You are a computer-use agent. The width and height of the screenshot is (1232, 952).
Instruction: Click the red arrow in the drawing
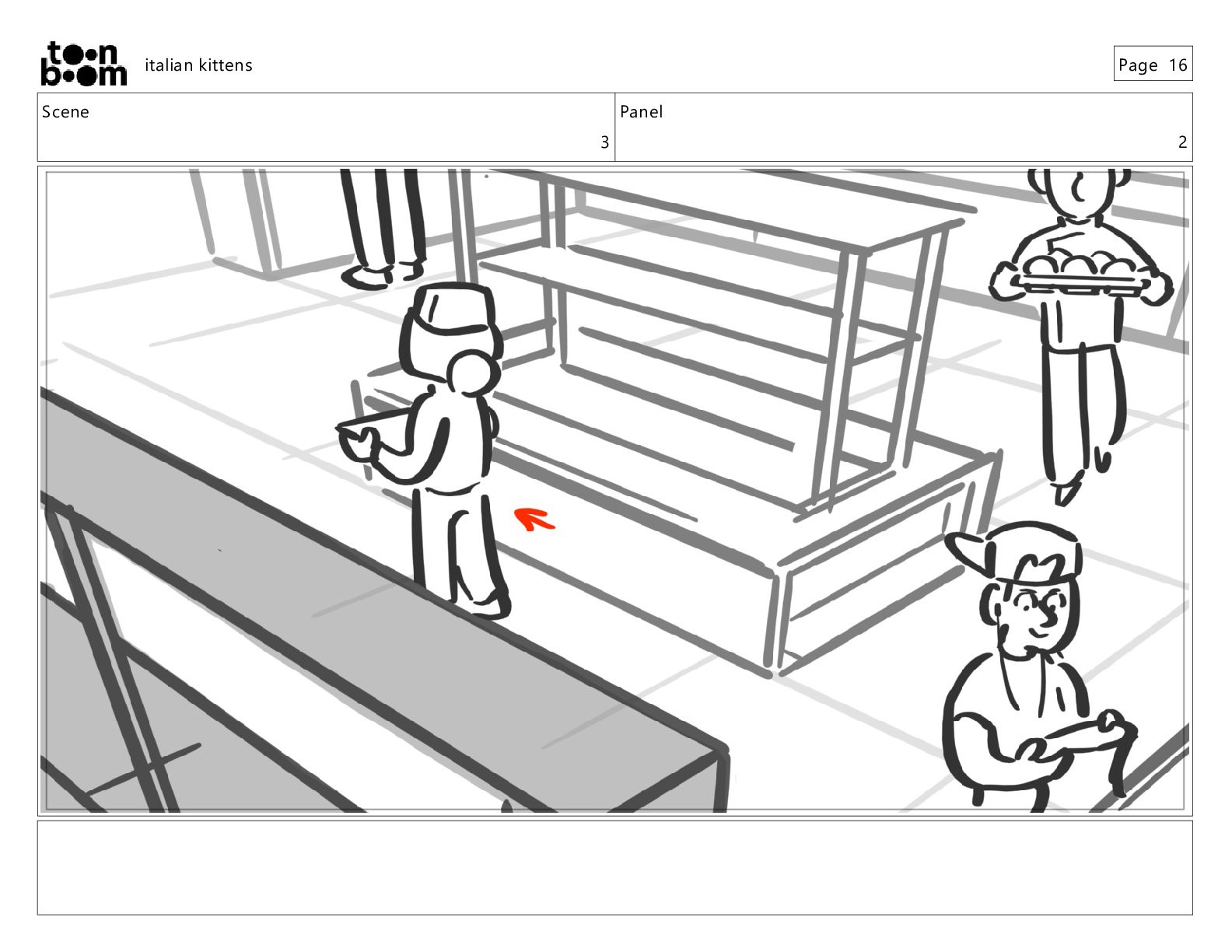coord(535,519)
